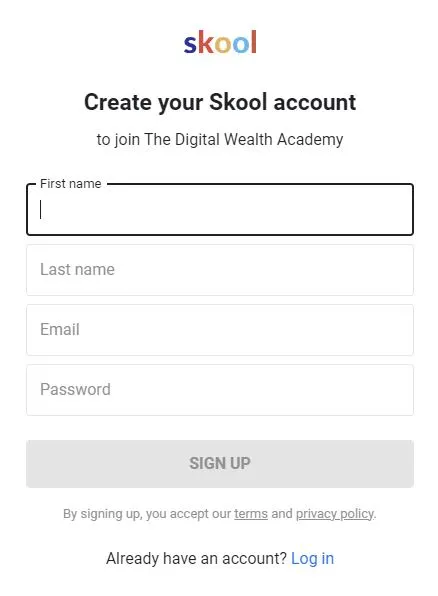Click the blue "s" in skool logo
This screenshot has height=596, width=438.
click(x=190, y=44)
